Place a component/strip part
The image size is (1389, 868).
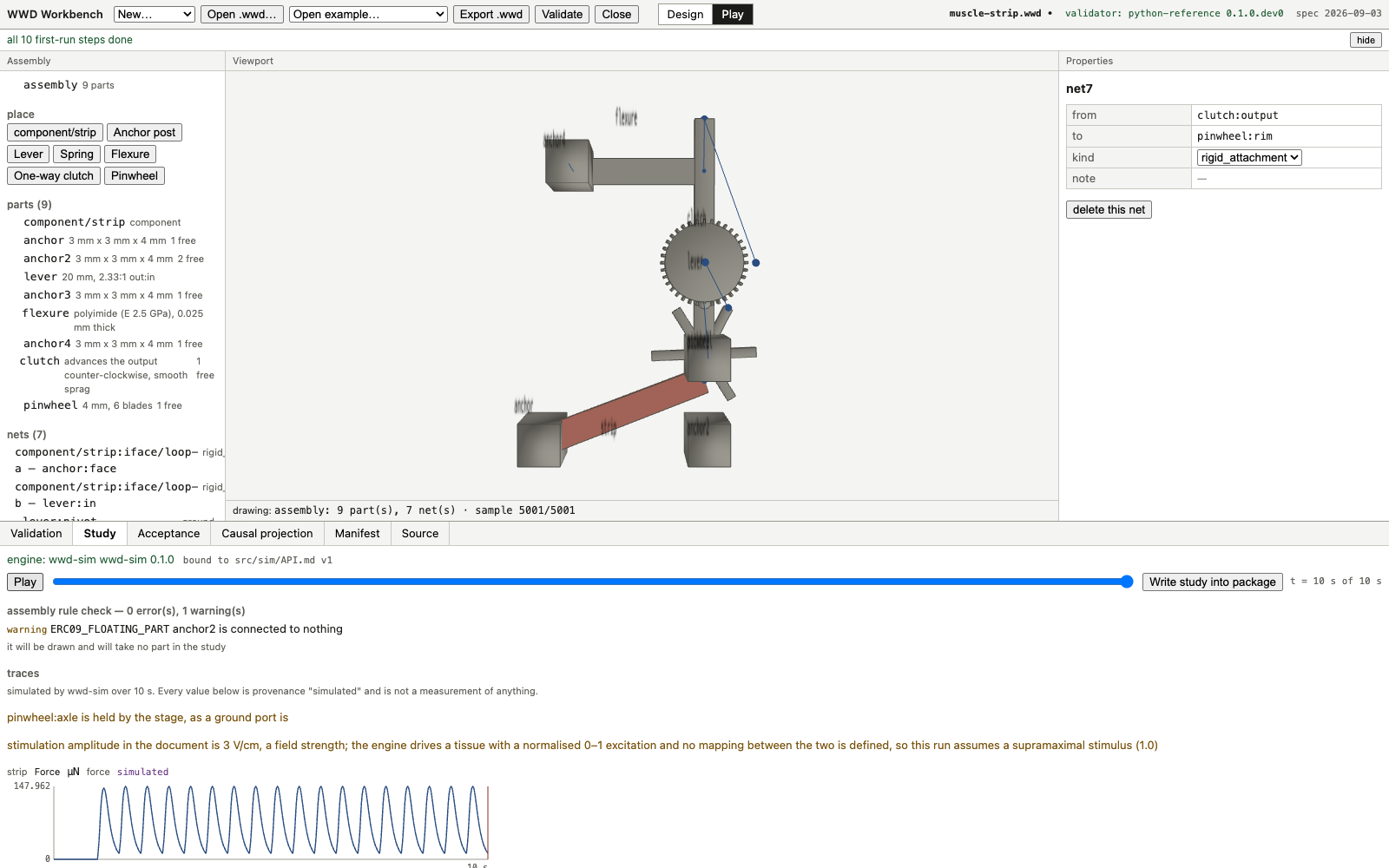55,132
